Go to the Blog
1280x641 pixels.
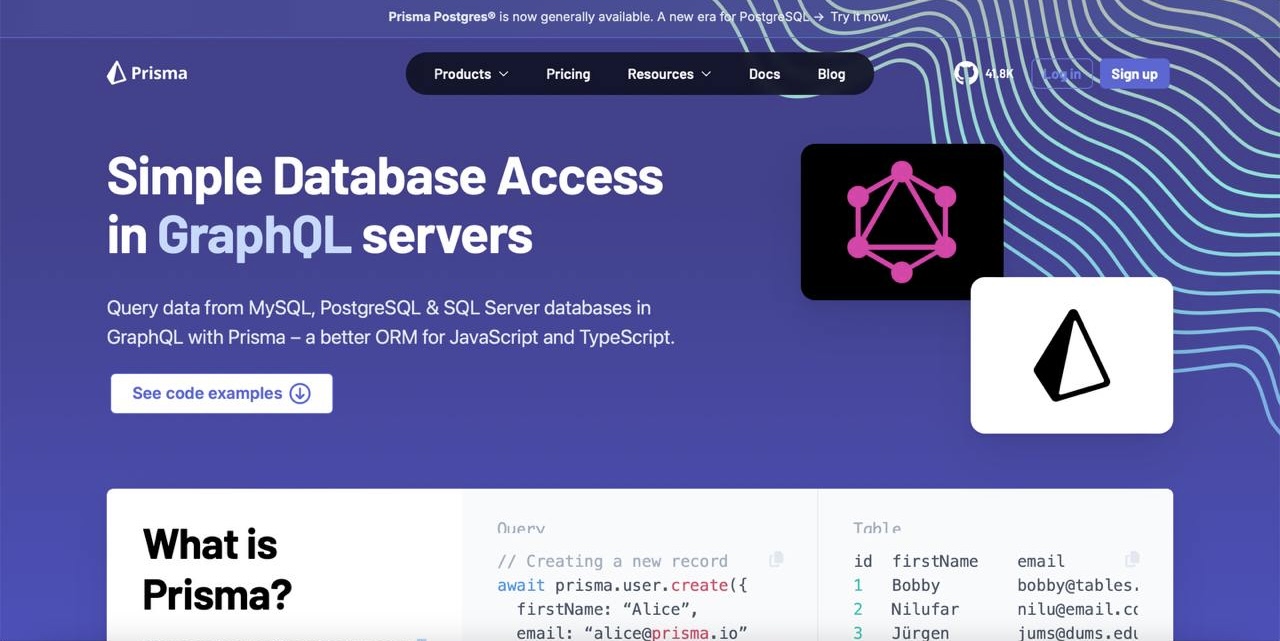click(x=831, y=74)
